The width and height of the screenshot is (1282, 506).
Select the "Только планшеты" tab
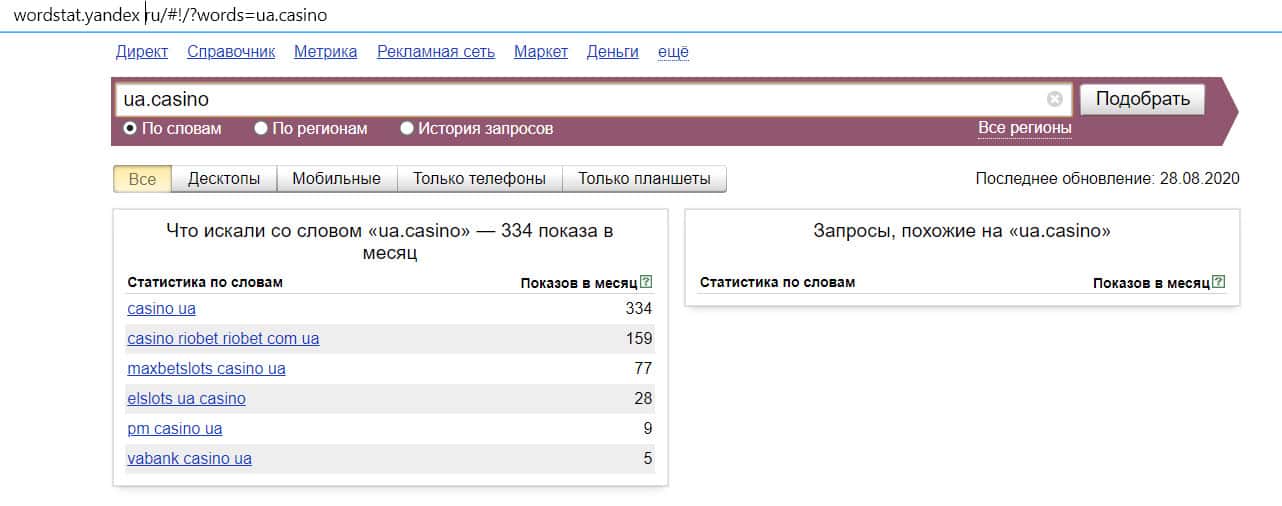[x=644, y=179]
